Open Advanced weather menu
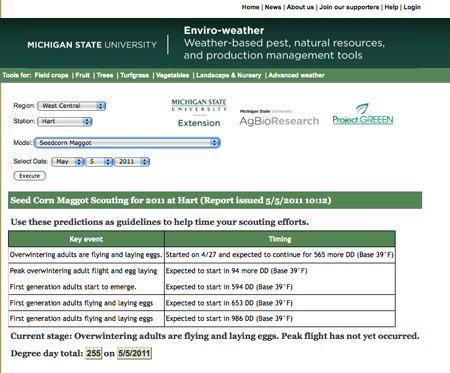Image resolution: width=450 pixels, height=373 pixels. [296, 75]
